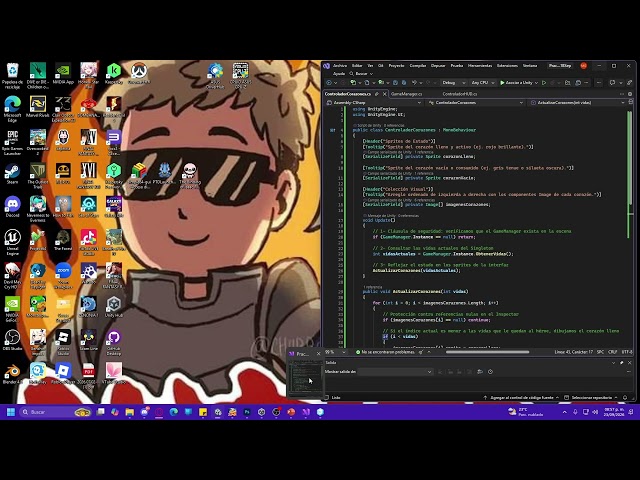The height and width of the screenshot is (480, 640).
Task: Click the account avatar in the Visual Studio title bar
Action: tap(584, 65)
